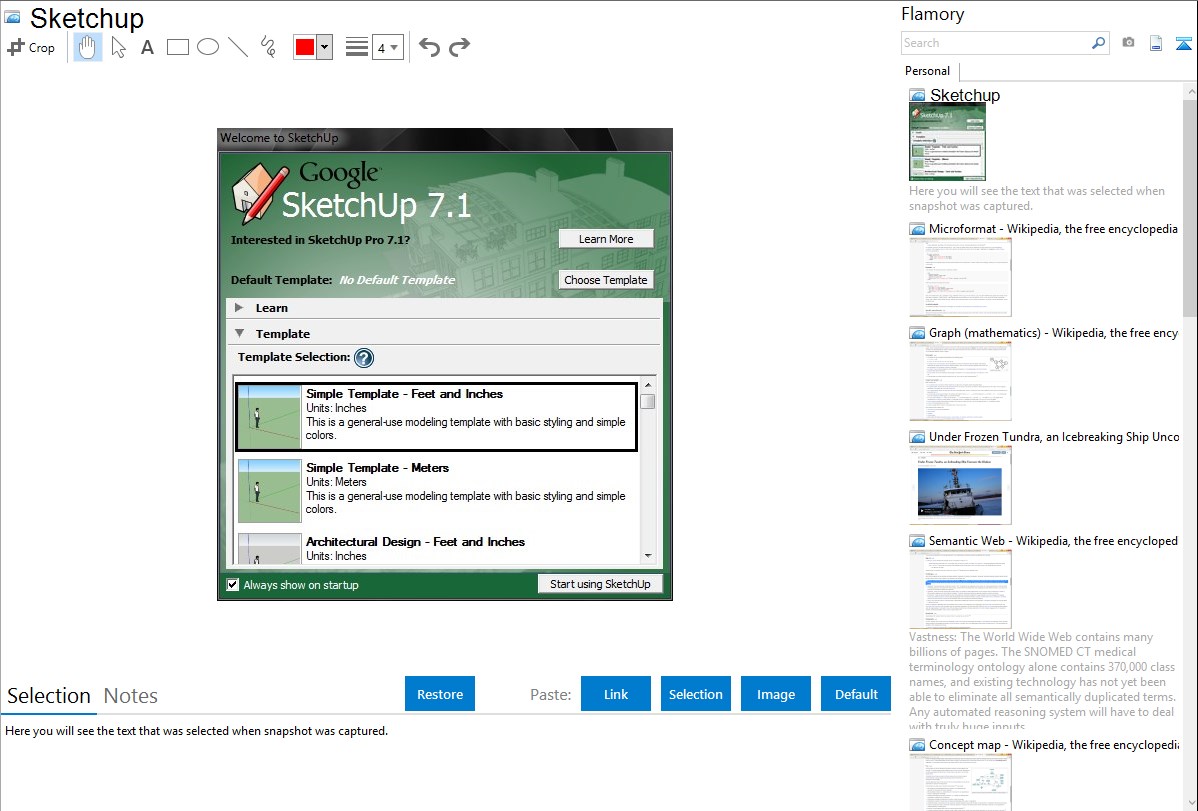Screen dimensions: 1198x811
Task: Open the line width 4 dropdown
Action: point(387,47)
